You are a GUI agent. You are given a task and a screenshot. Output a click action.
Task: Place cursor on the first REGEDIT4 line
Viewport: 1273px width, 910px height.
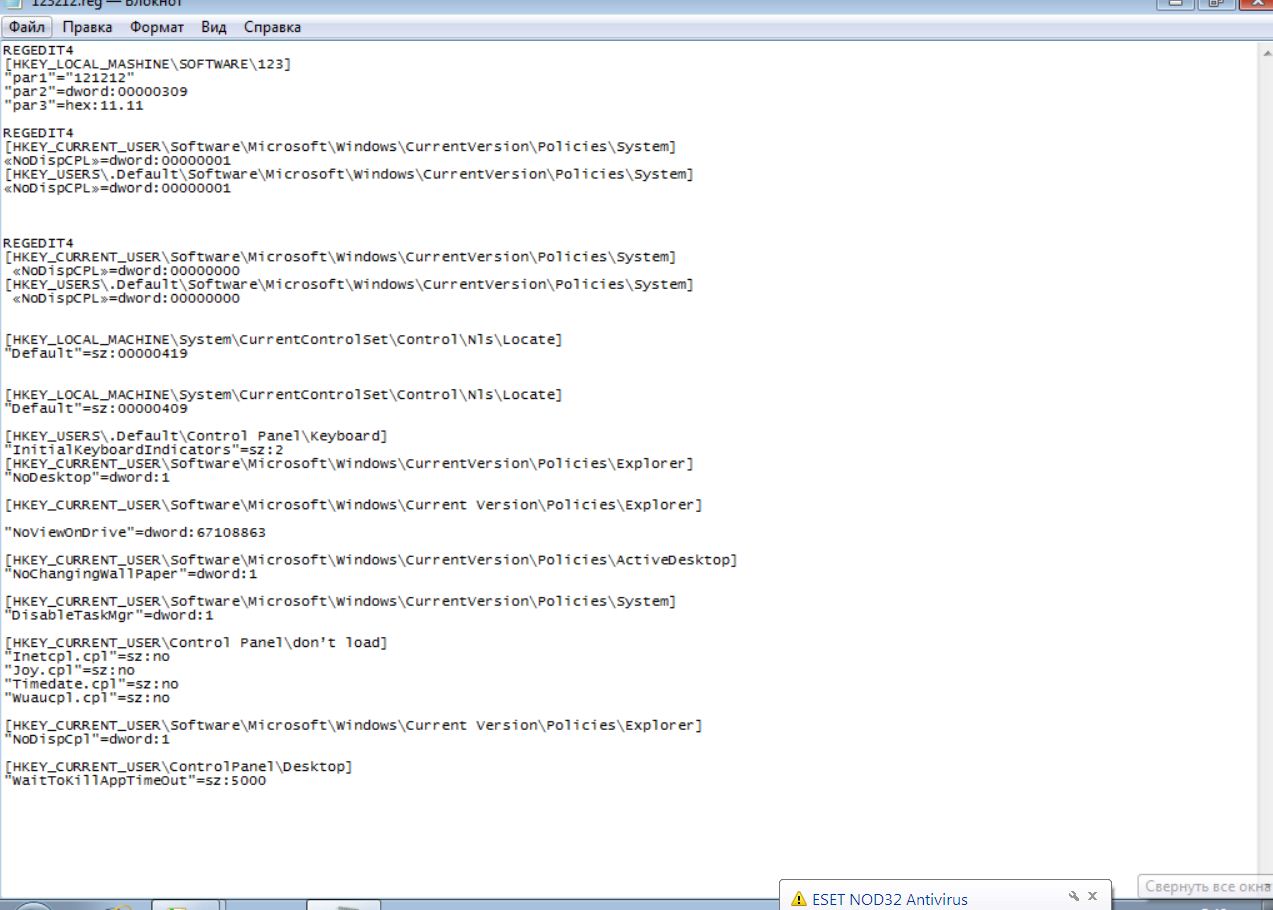coord(38,49)
